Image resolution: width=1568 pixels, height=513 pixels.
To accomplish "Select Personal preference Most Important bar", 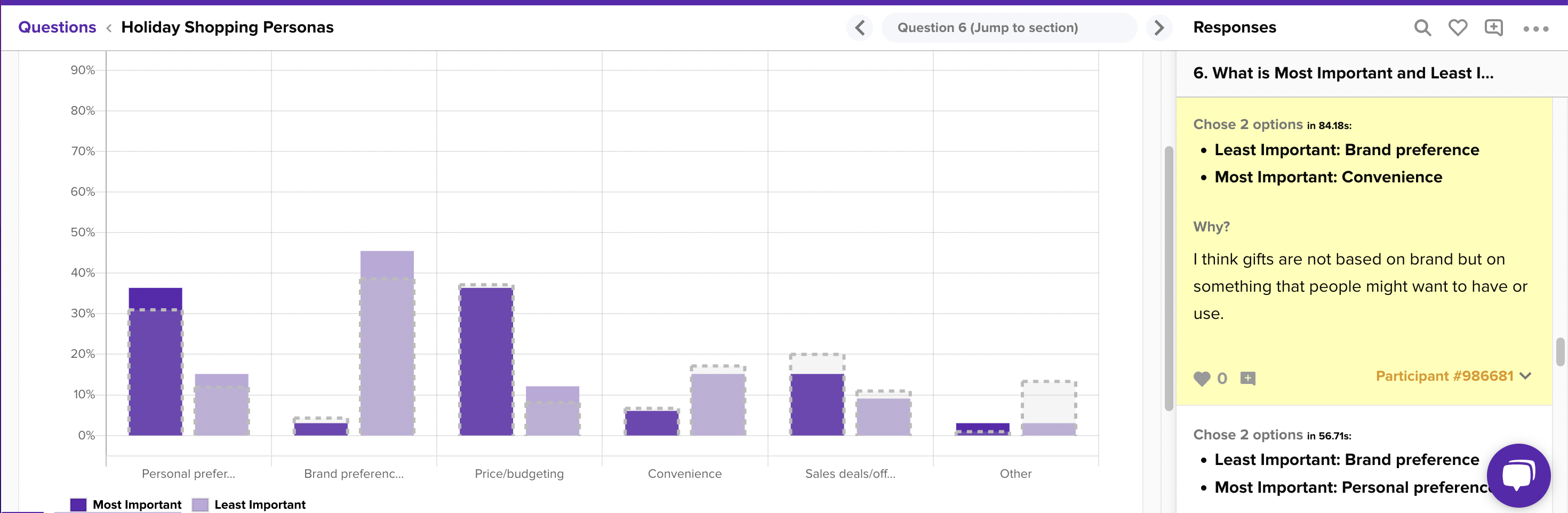I will click(x=155, y=362).
